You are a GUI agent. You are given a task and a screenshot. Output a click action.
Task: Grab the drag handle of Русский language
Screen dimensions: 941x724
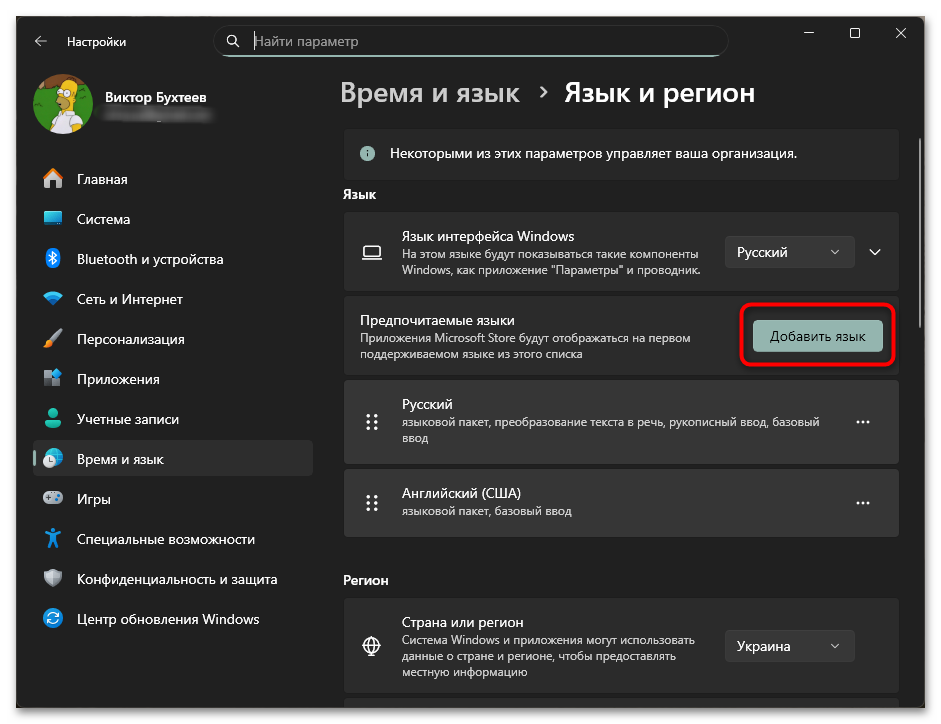(x=372, y=422)
